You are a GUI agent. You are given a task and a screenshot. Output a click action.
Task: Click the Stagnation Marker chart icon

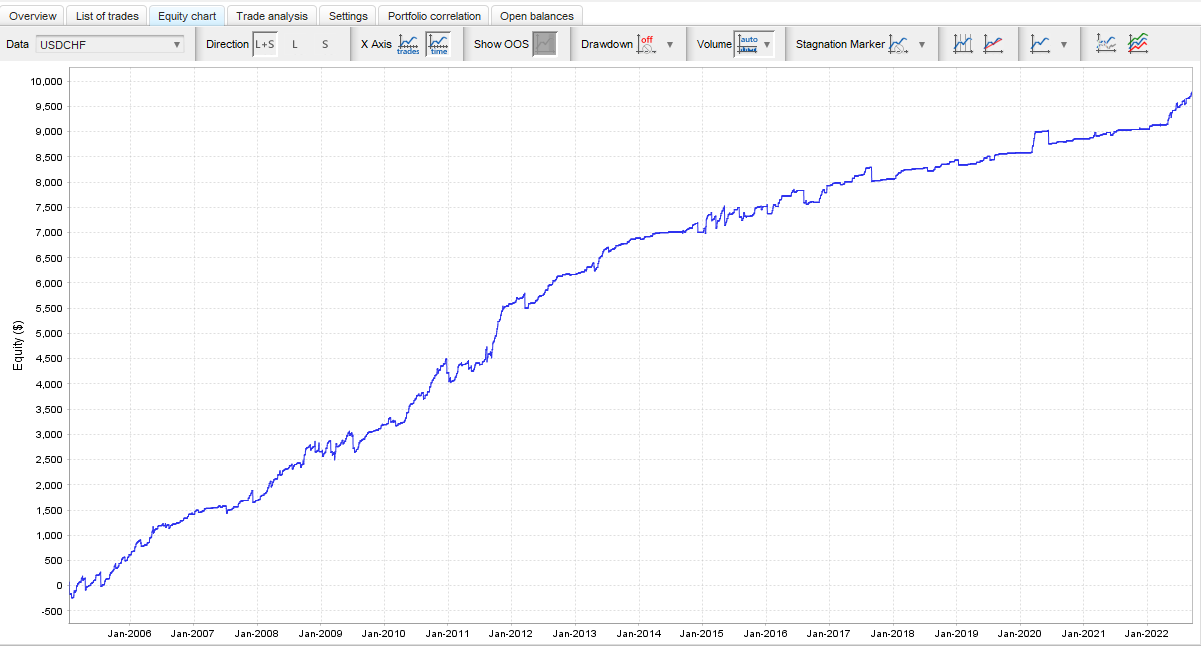898,44
